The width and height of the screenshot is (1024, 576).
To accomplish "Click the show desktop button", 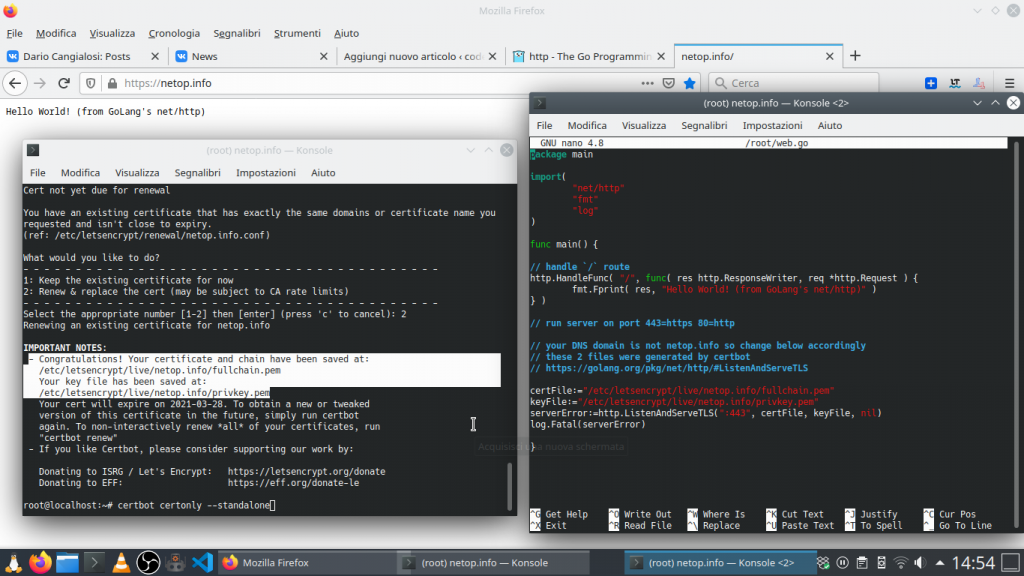I will [x=1011, y=562].
